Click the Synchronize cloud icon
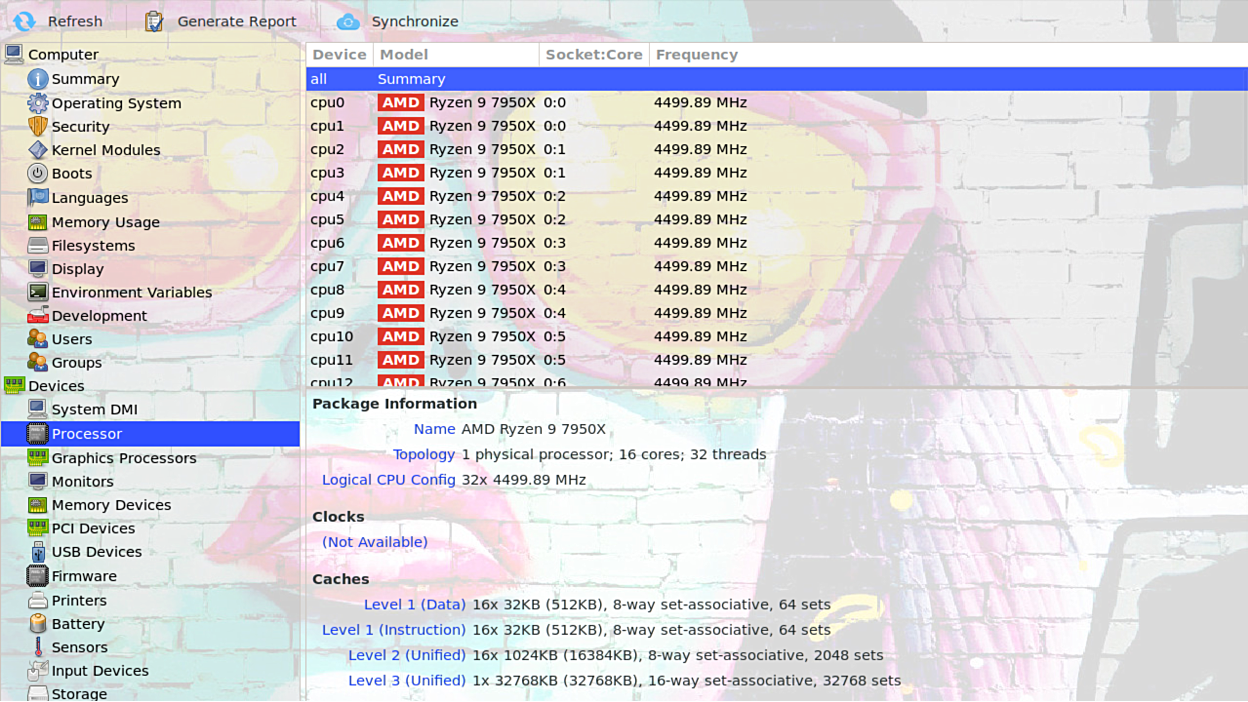This screenshot has height=702, width=1248. 347,21
